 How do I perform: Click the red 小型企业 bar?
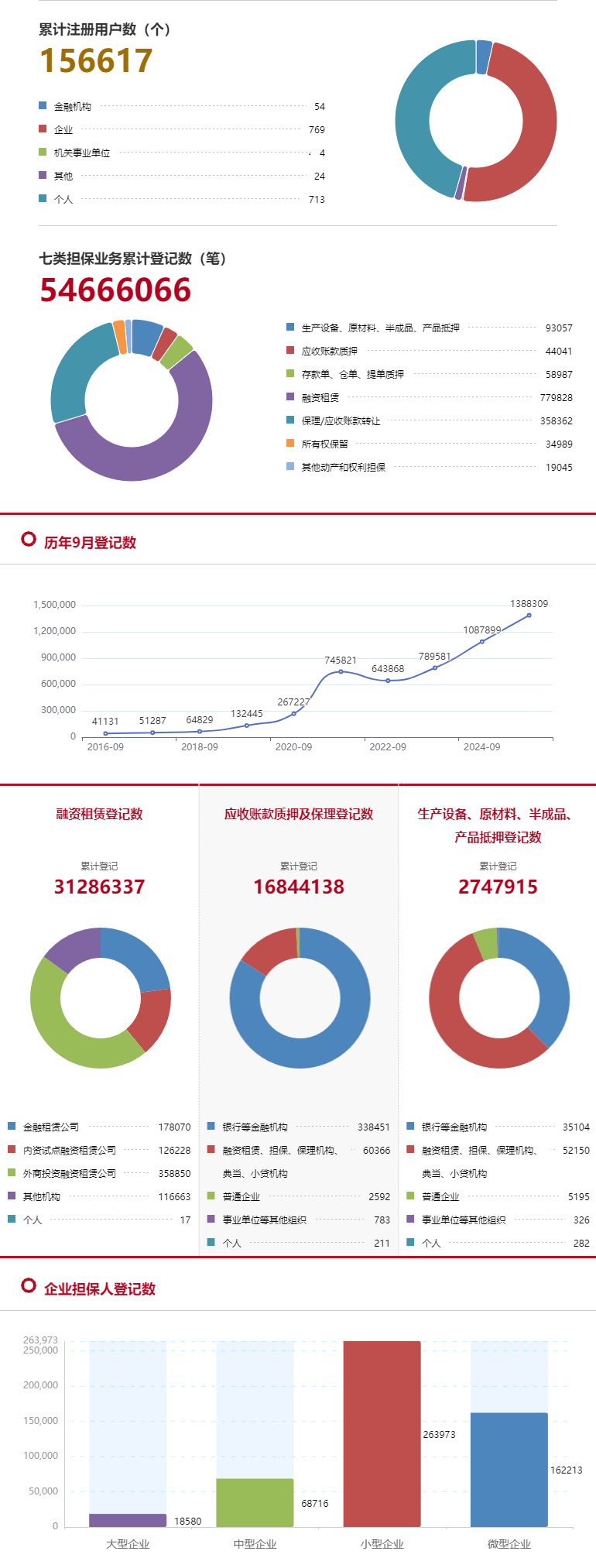click(382, 1432)
